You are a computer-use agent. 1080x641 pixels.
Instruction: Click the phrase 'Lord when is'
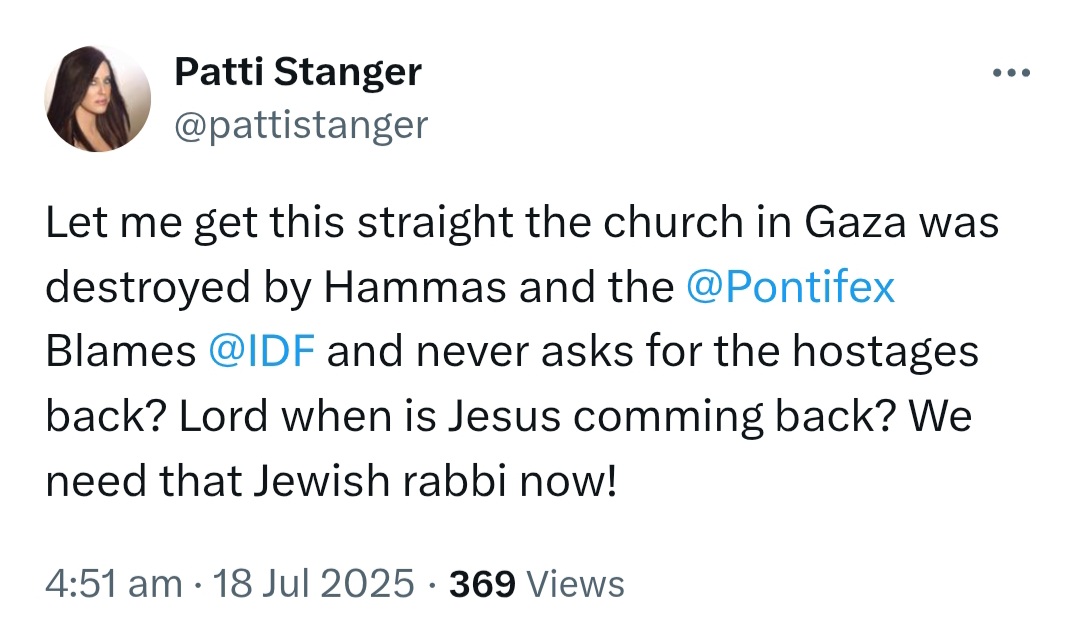[308, 416]
